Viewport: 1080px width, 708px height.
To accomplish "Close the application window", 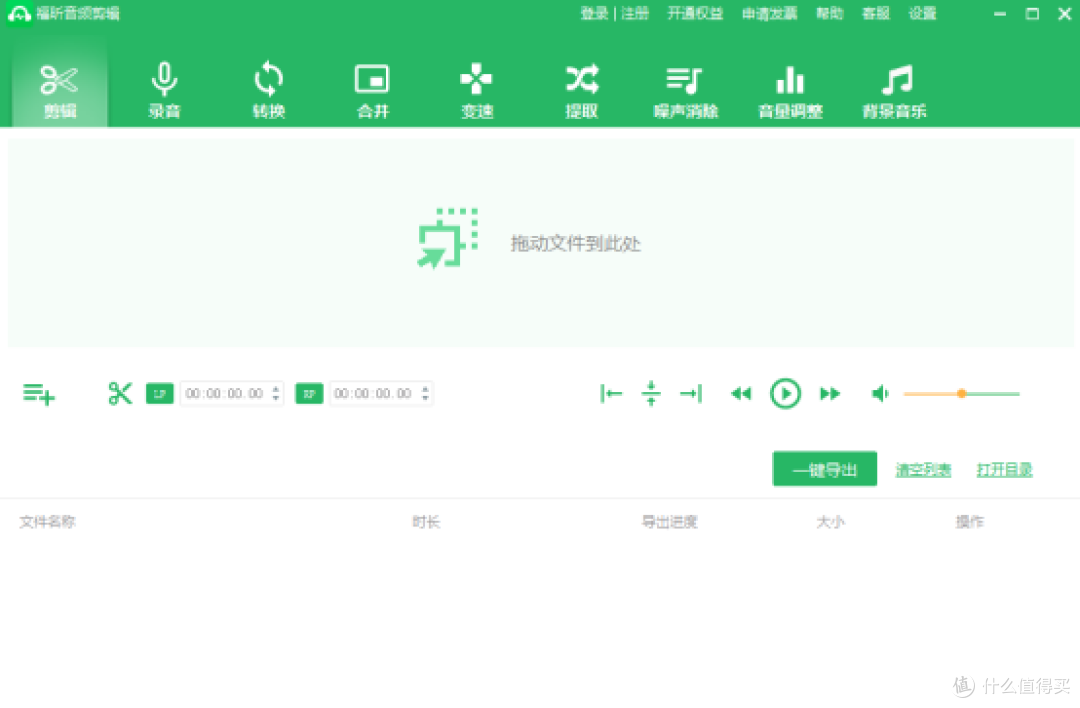I will (1064, 13).
